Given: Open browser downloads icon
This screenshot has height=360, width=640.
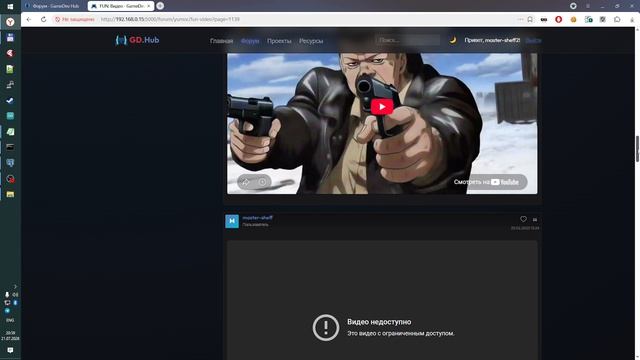Looking at the screenshot, I should click(632, 19).
